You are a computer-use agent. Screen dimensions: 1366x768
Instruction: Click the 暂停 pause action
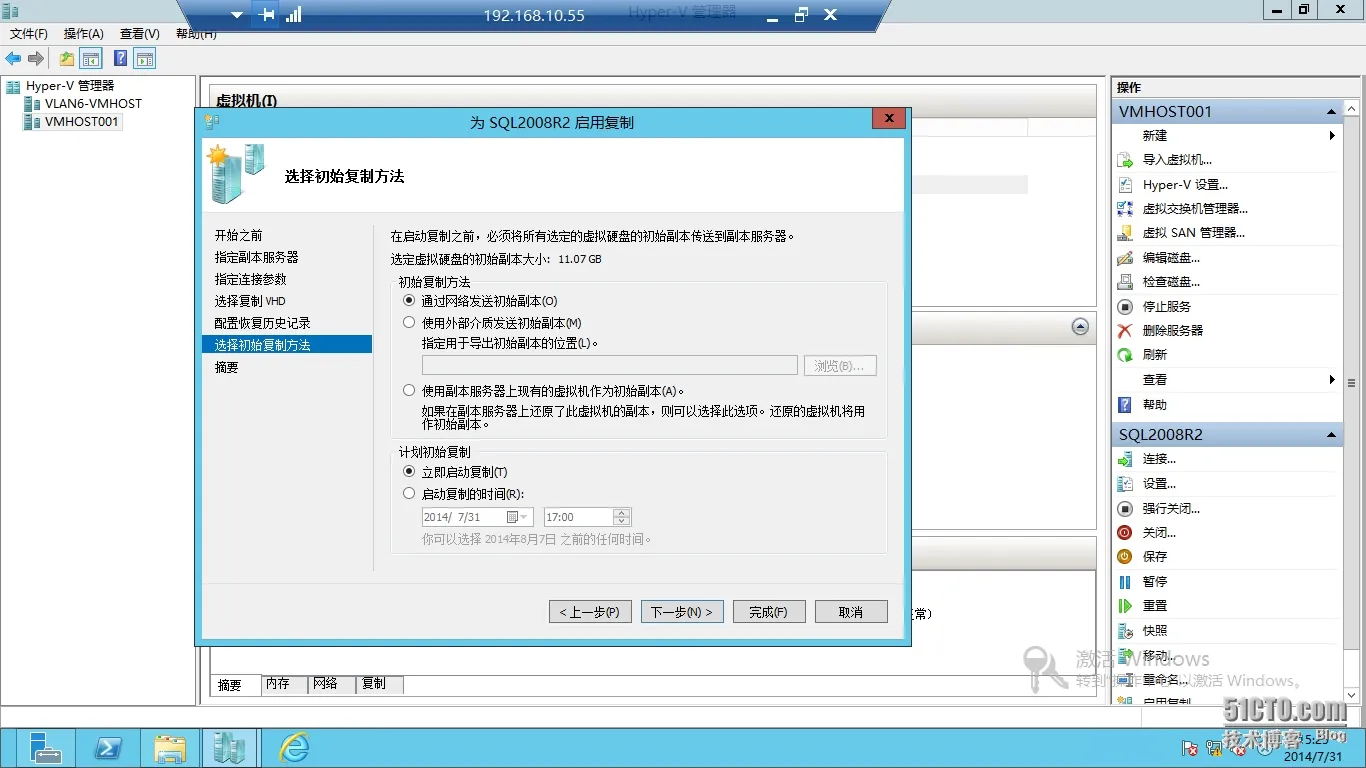point(1154,582)
